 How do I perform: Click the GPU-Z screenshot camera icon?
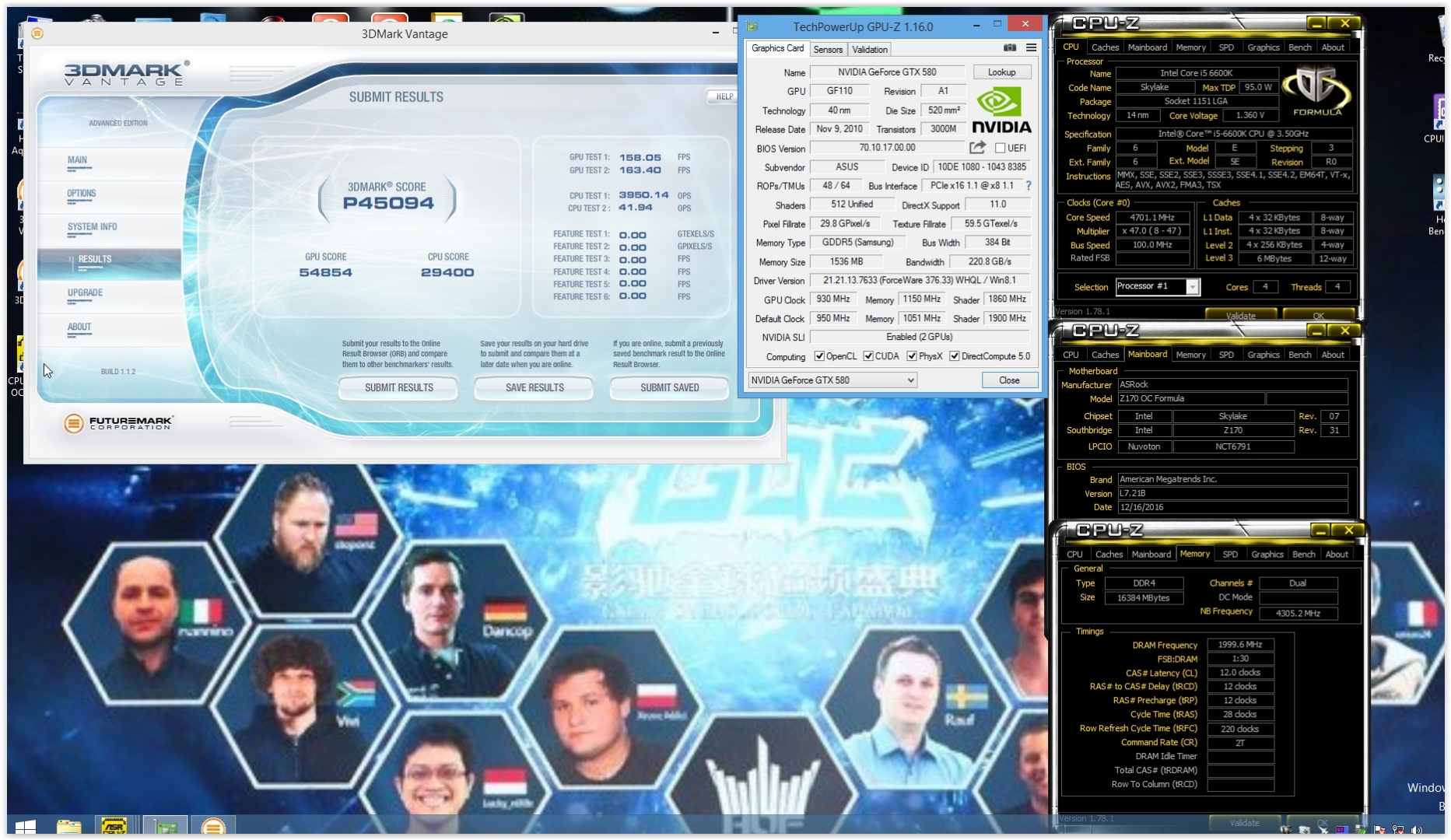[x=1010, y=48]
